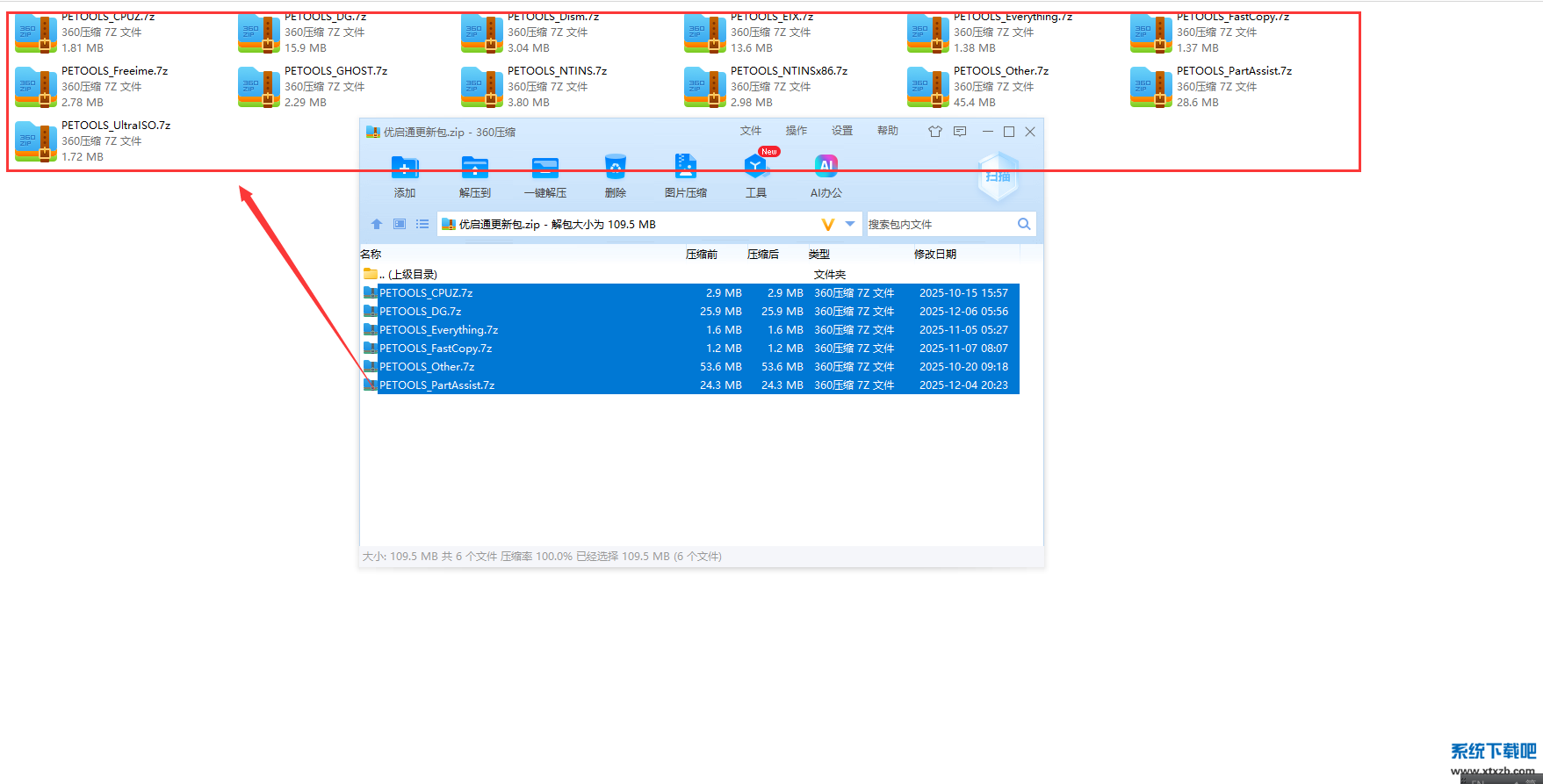Switch to thumbnail view mode
The height and width of the screenshot is (784, 1543).
pyautogui.click(x=400, y=224)
